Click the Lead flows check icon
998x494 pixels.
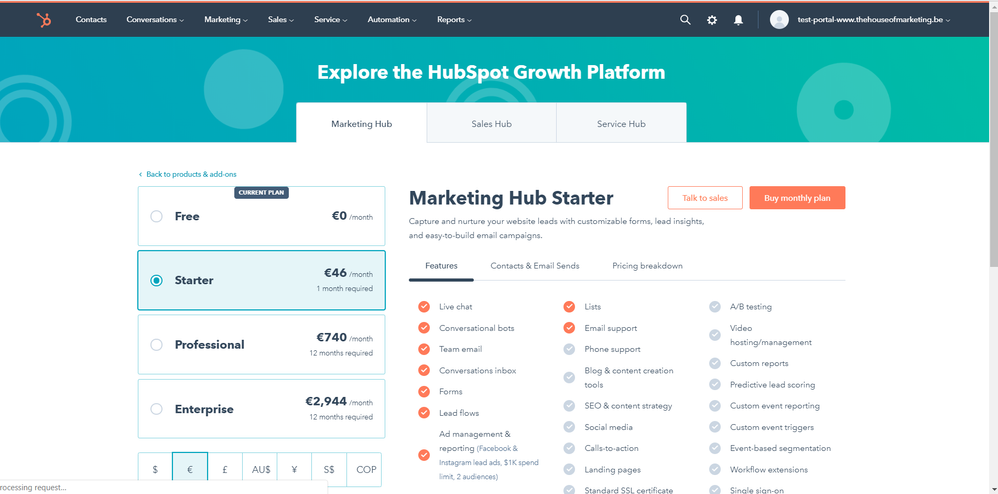click(424, 413)
